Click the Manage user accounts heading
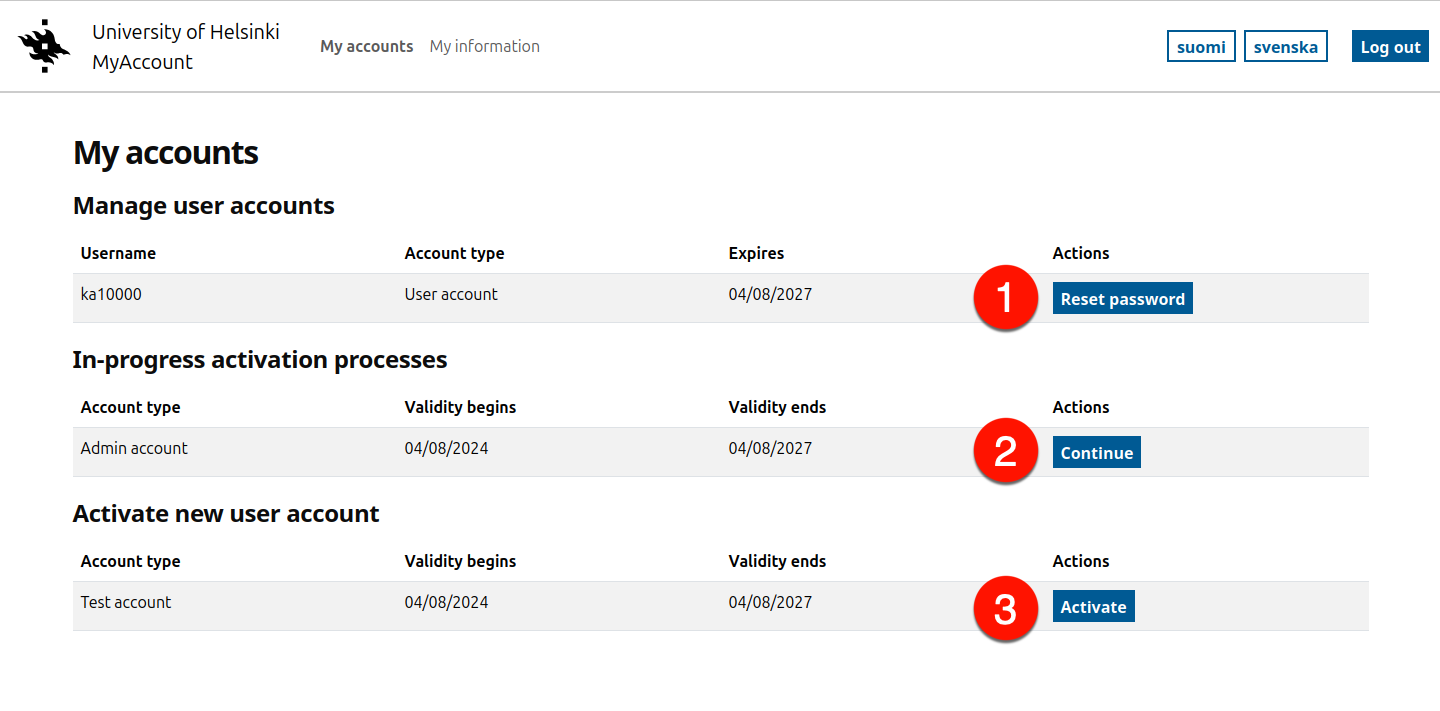This screenshot has width=1440, height=711. pos(204,206)
